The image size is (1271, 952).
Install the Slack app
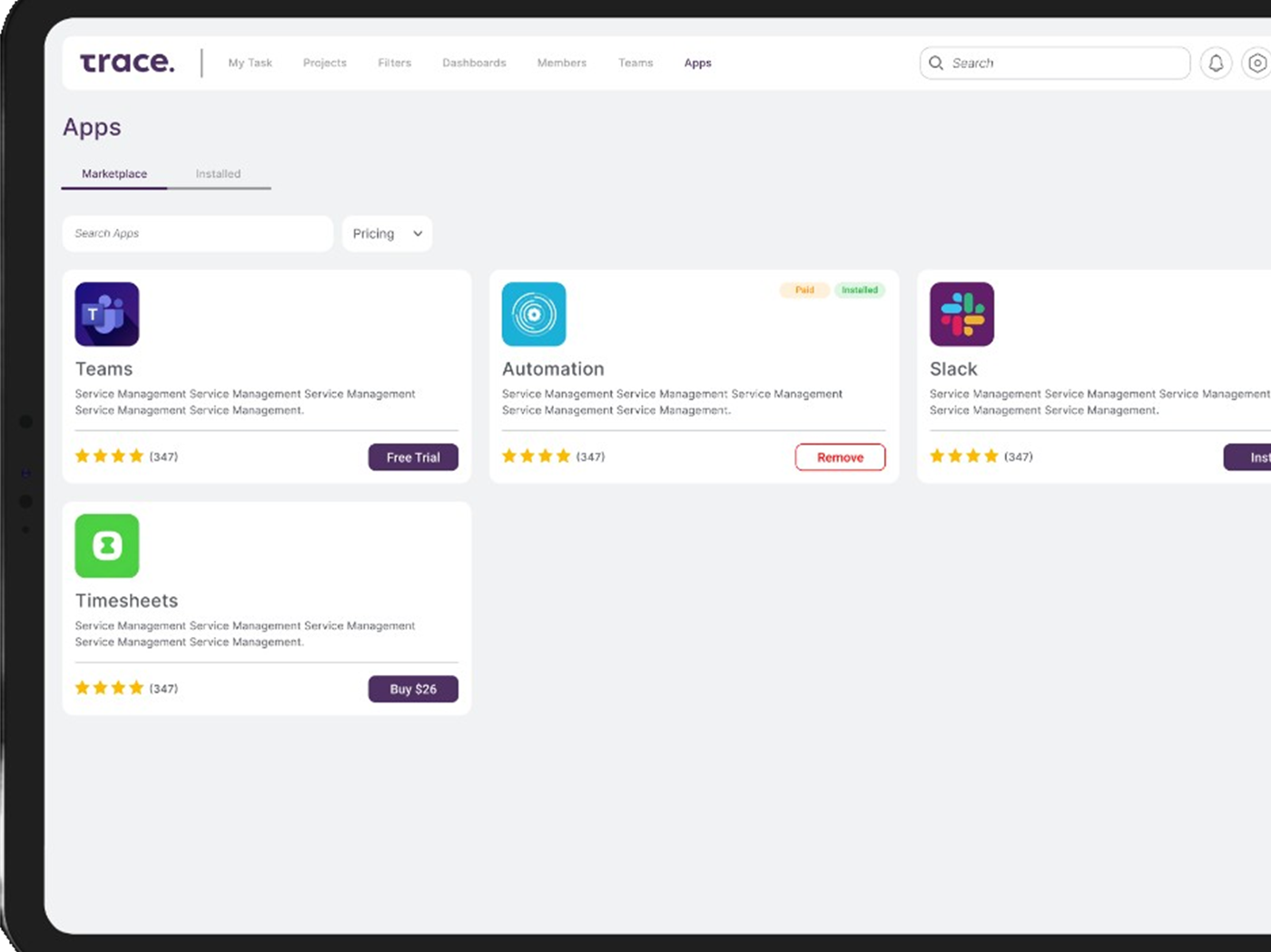point(1248,457)
